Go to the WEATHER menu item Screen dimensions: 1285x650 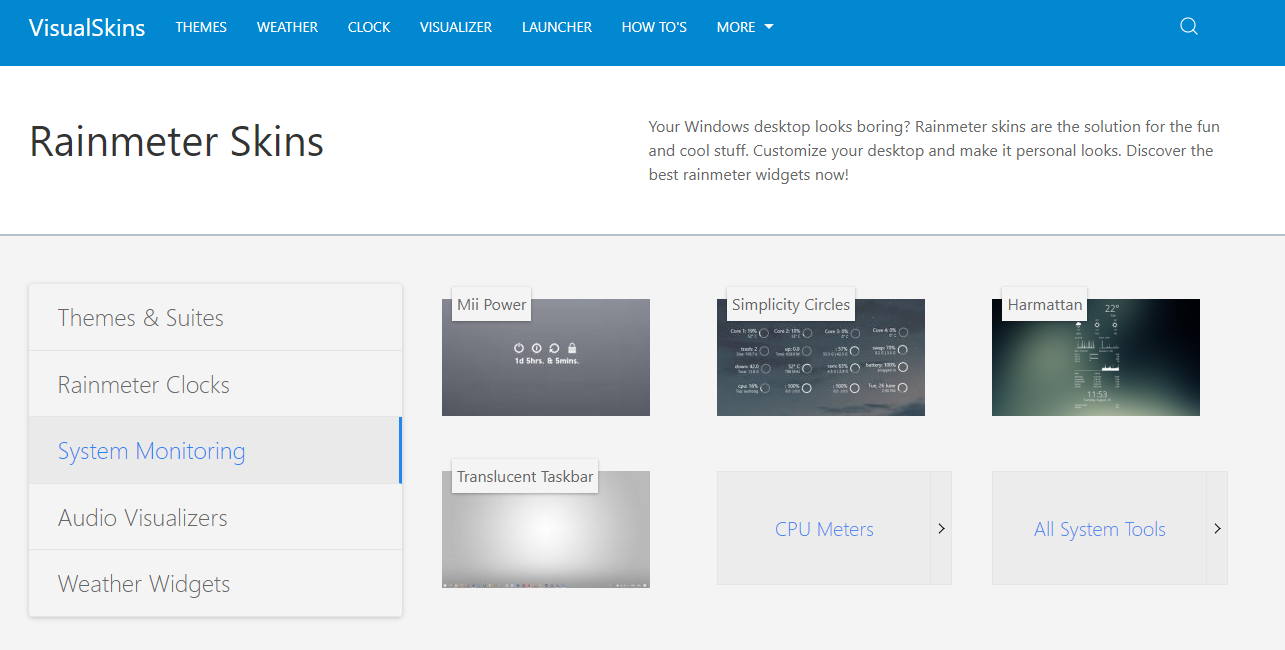[287, 27]
